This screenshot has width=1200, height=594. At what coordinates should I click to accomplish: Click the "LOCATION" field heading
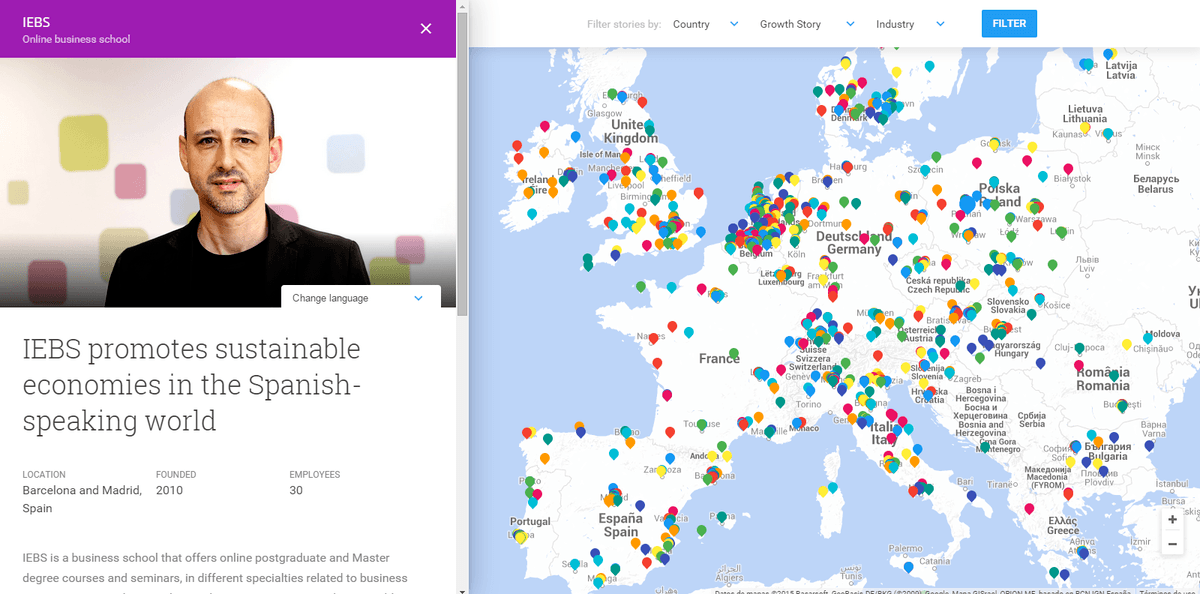[x=44, y=475]
